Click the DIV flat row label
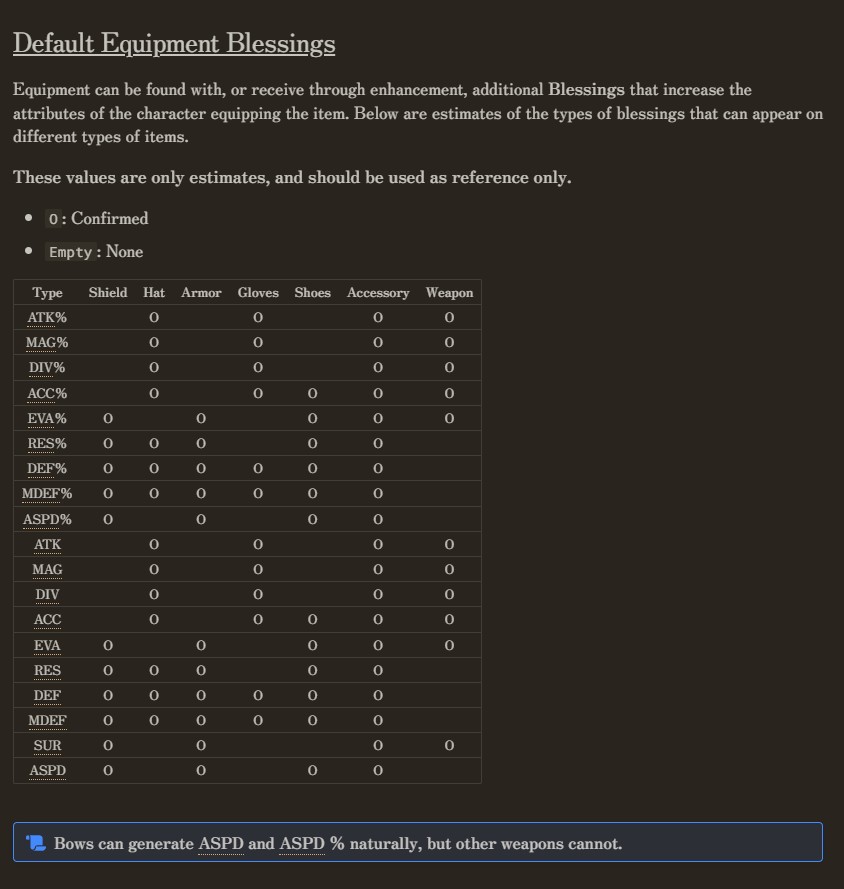The height and width of the screenshot is (889, 844). click(x=47, y=594)
